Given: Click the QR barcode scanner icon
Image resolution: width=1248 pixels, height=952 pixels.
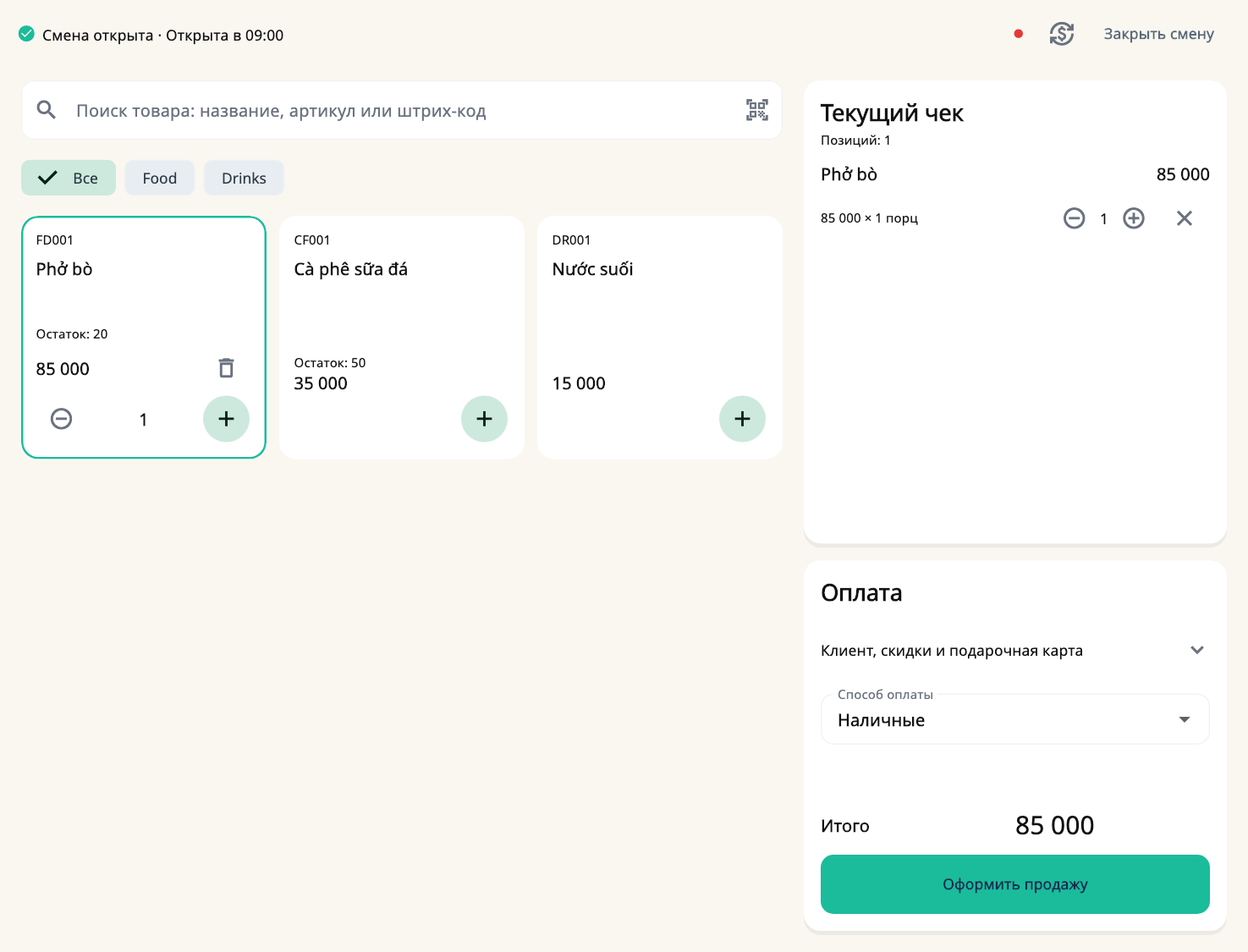Looking at the screenshot, I should click(x=757, y=110).
